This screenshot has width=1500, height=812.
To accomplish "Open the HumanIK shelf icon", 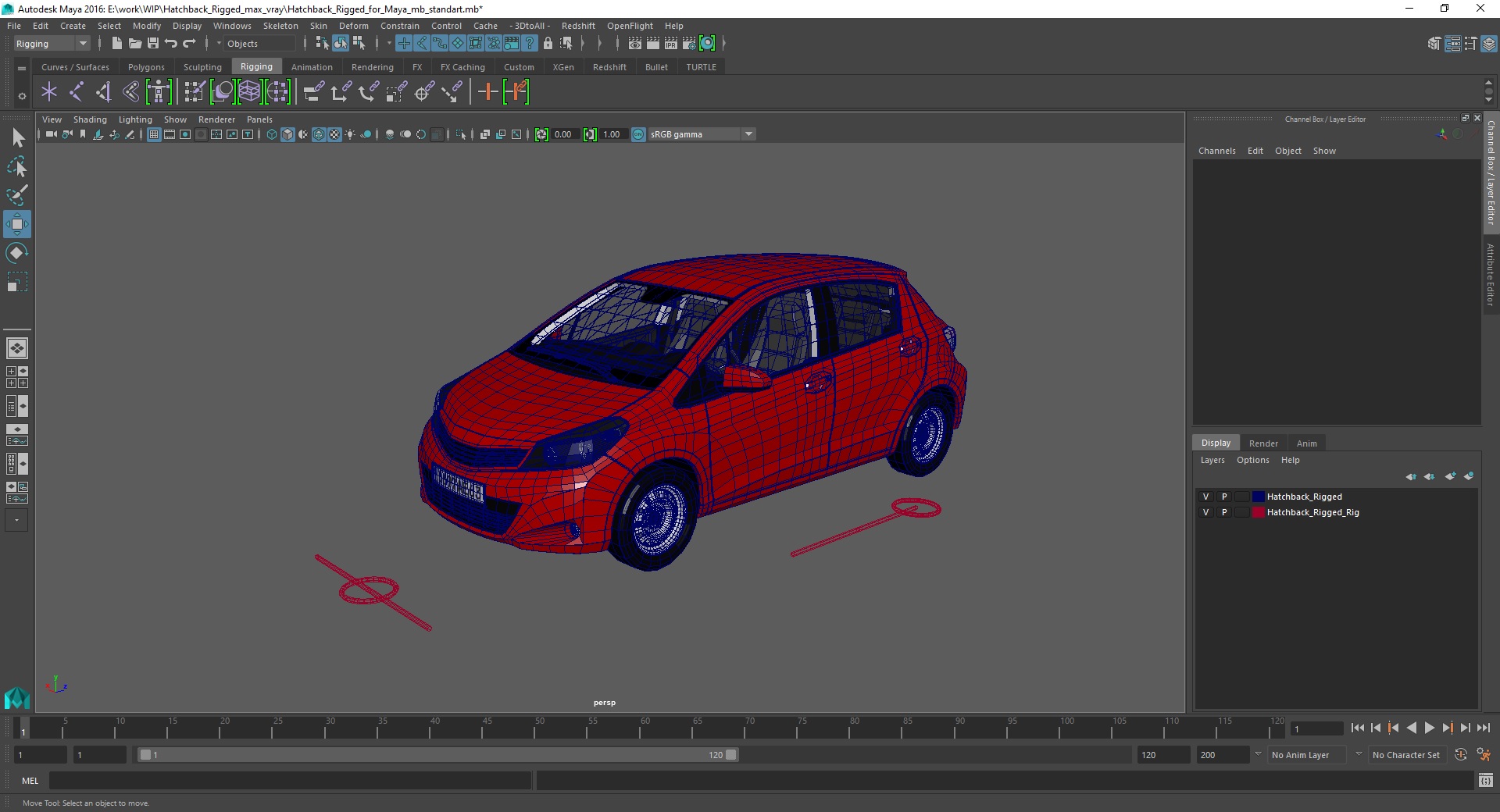I will (x=159, y=92).
